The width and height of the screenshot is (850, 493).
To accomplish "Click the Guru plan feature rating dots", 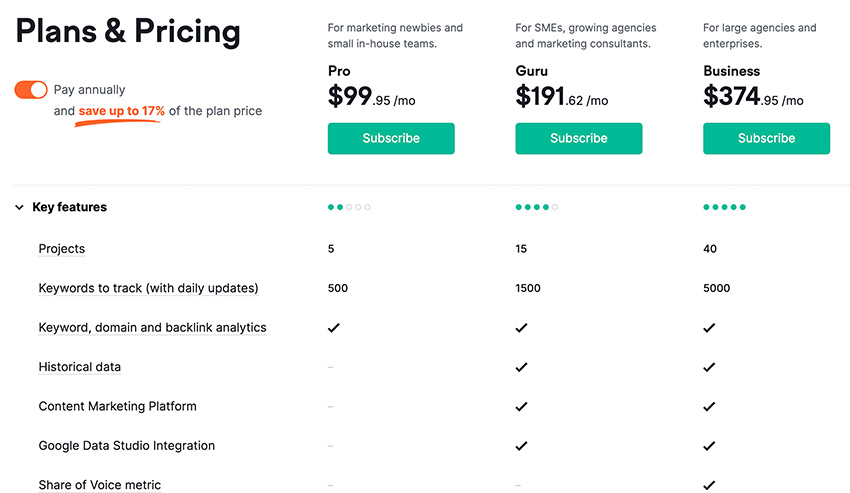I will (537, 207).
